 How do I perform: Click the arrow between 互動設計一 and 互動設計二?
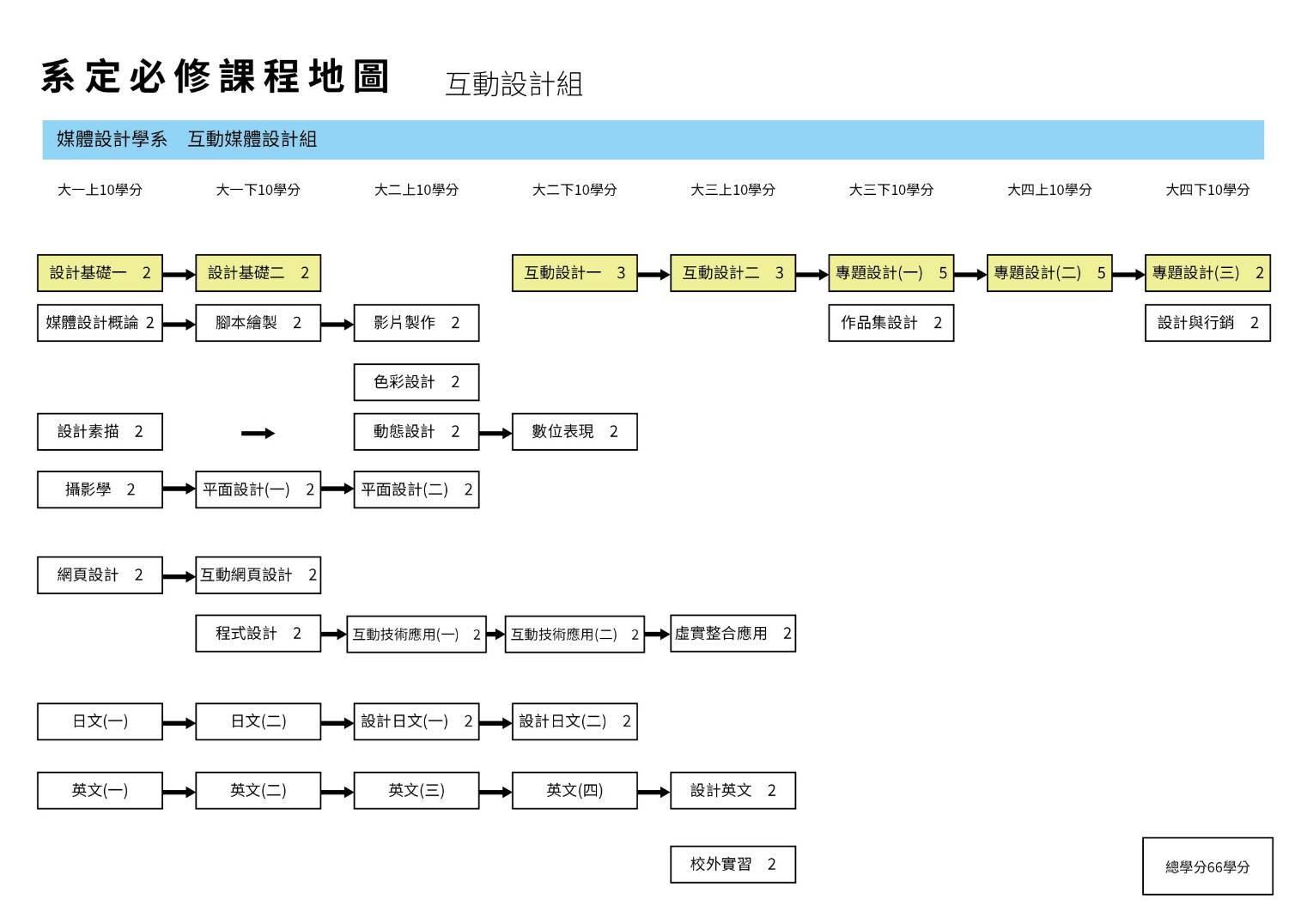point(653,275)
